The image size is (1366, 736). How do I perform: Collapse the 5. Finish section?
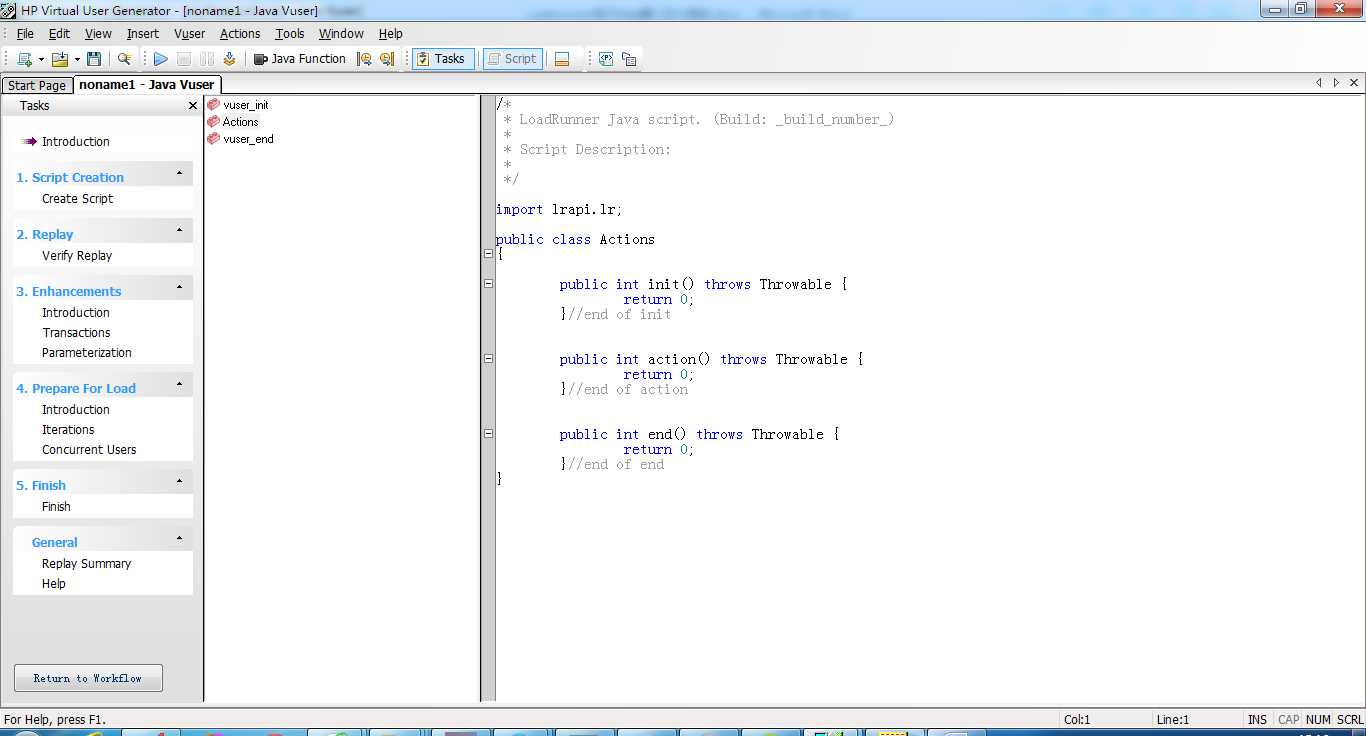coord(180,482)
